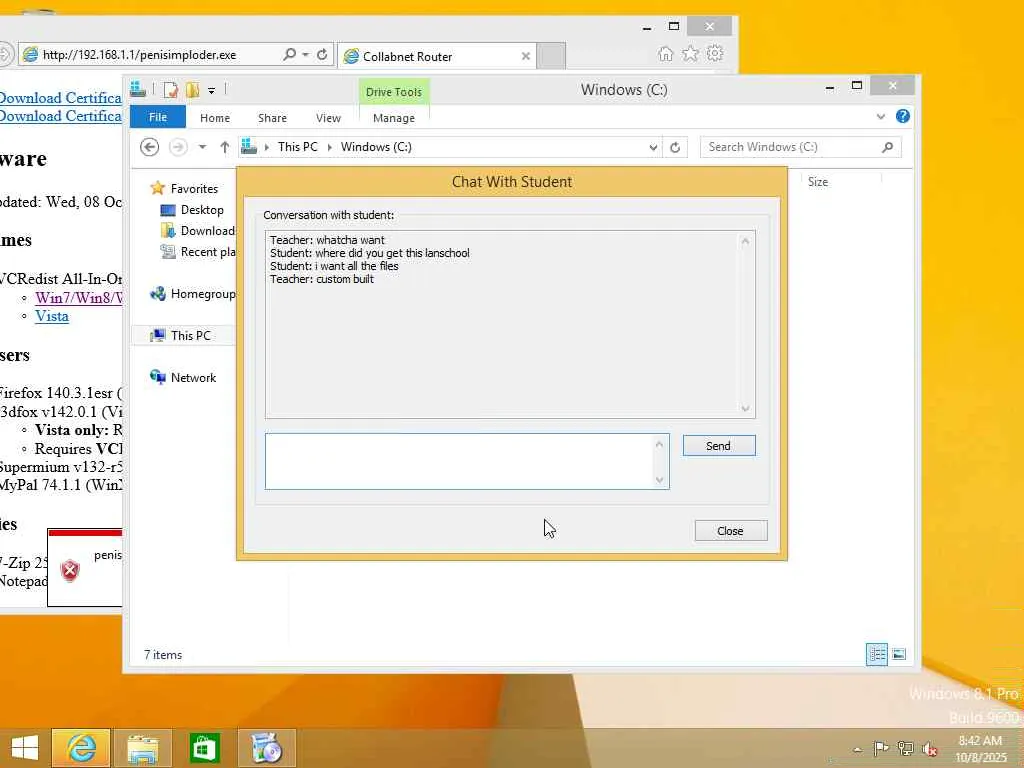
Task: Open the Share ribbon tab
Action: [x=272, y=118]
